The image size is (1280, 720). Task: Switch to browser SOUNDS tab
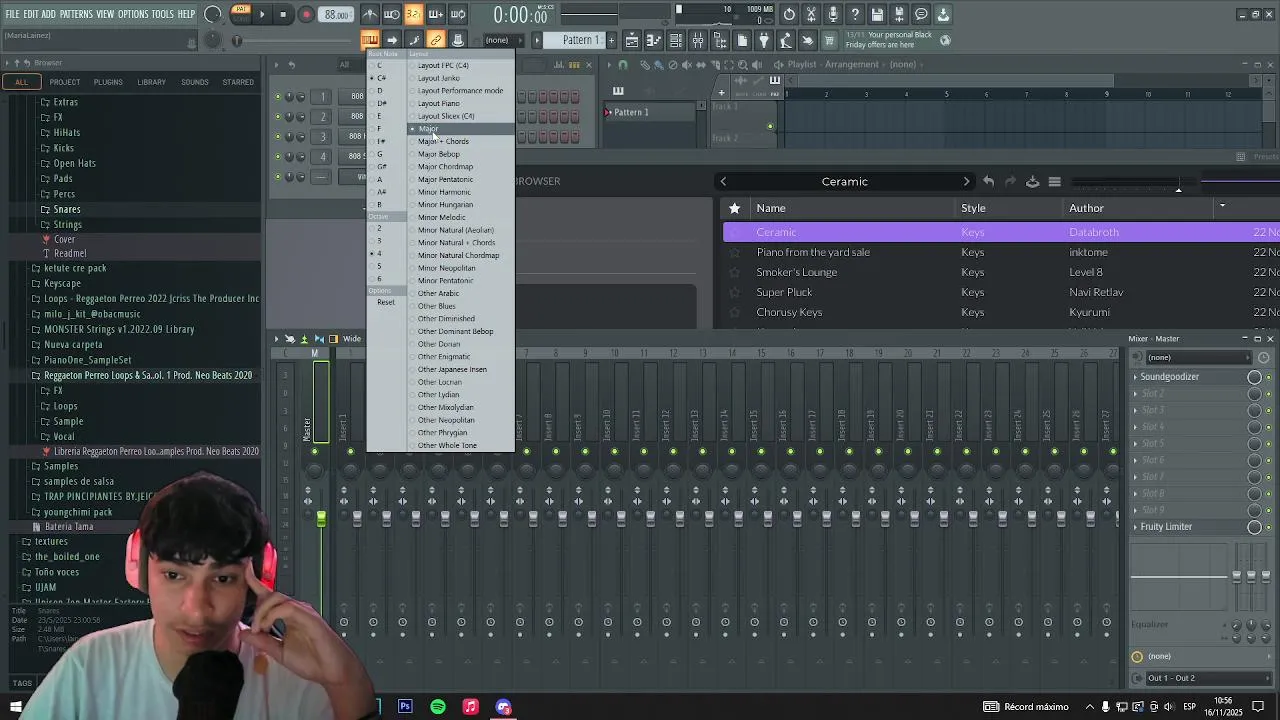195,82
